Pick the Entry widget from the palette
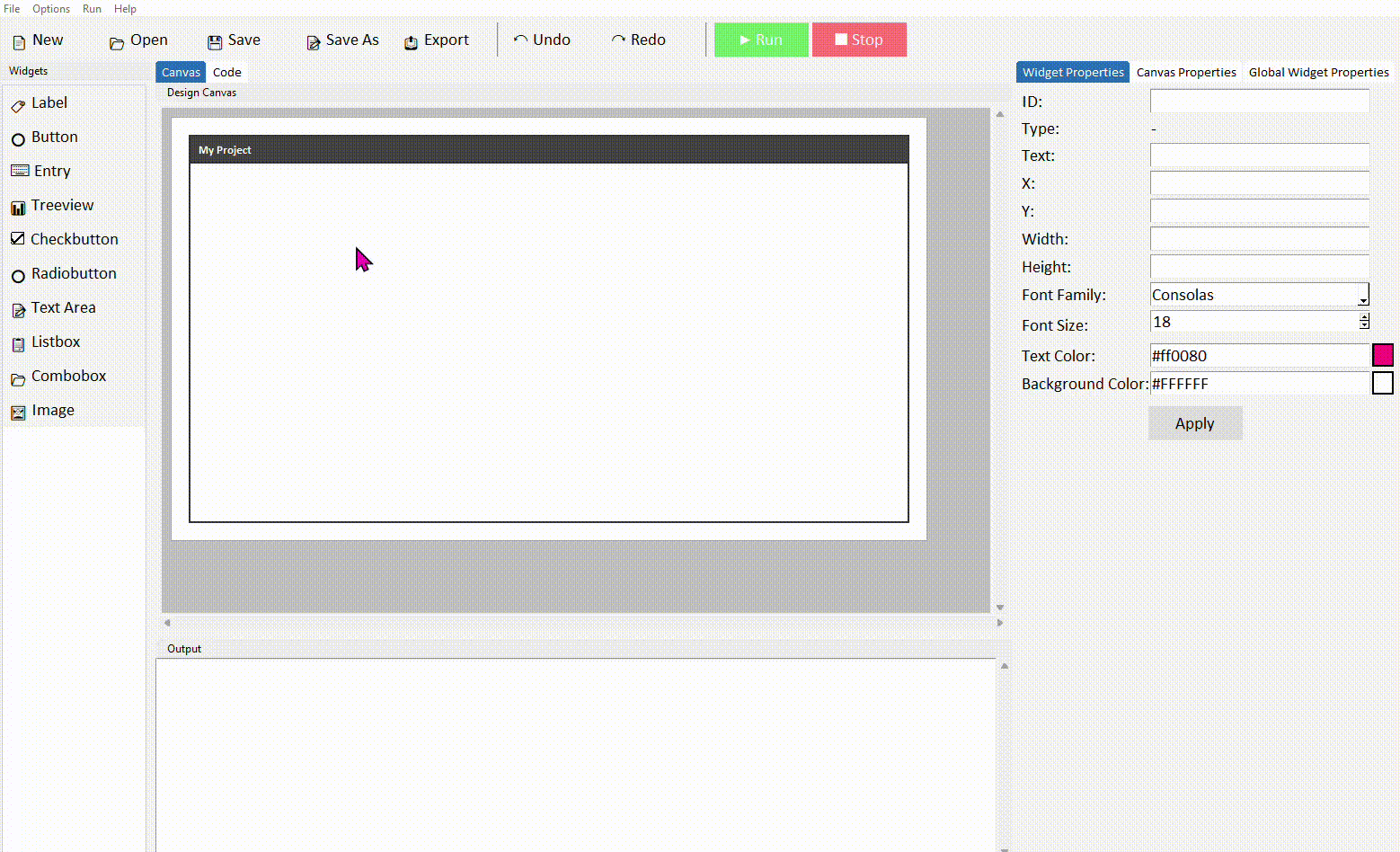Screen dimensions: 1400x852 [x=51, y=171]
